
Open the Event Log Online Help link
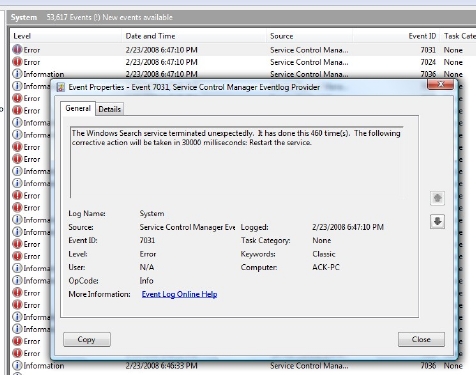(179, 294)
